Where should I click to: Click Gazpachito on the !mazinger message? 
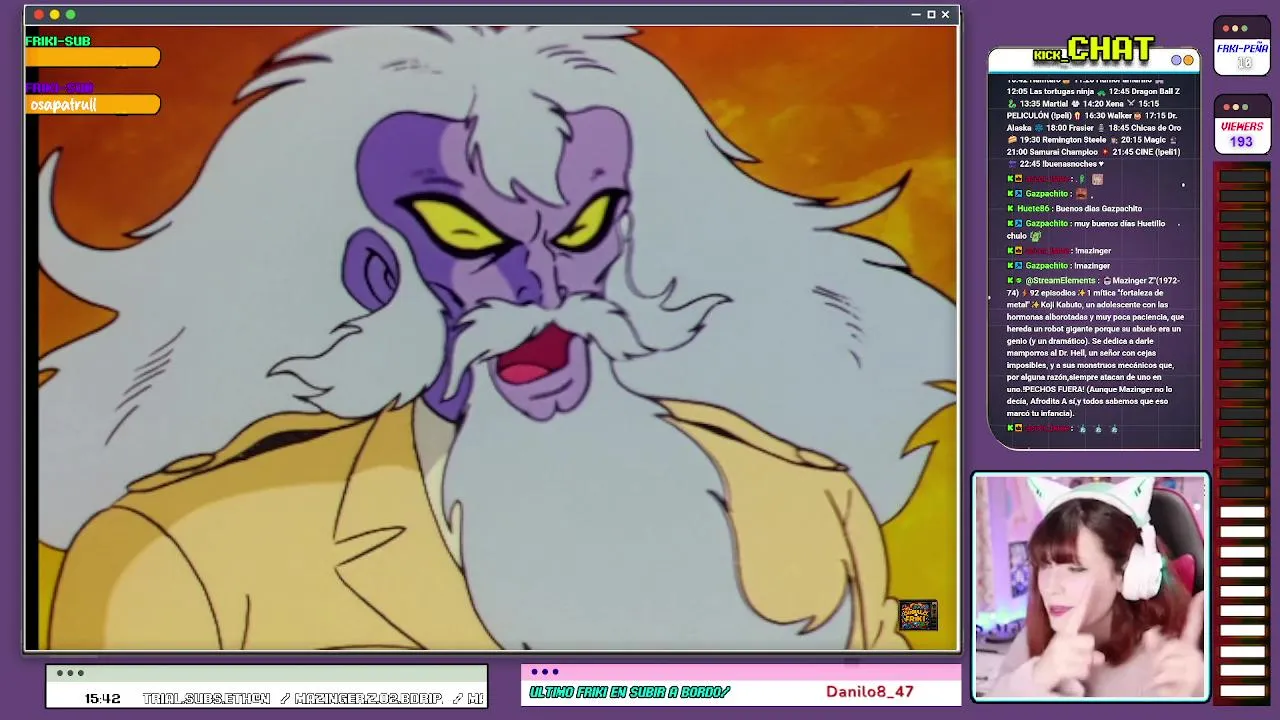click(1047, 266)
